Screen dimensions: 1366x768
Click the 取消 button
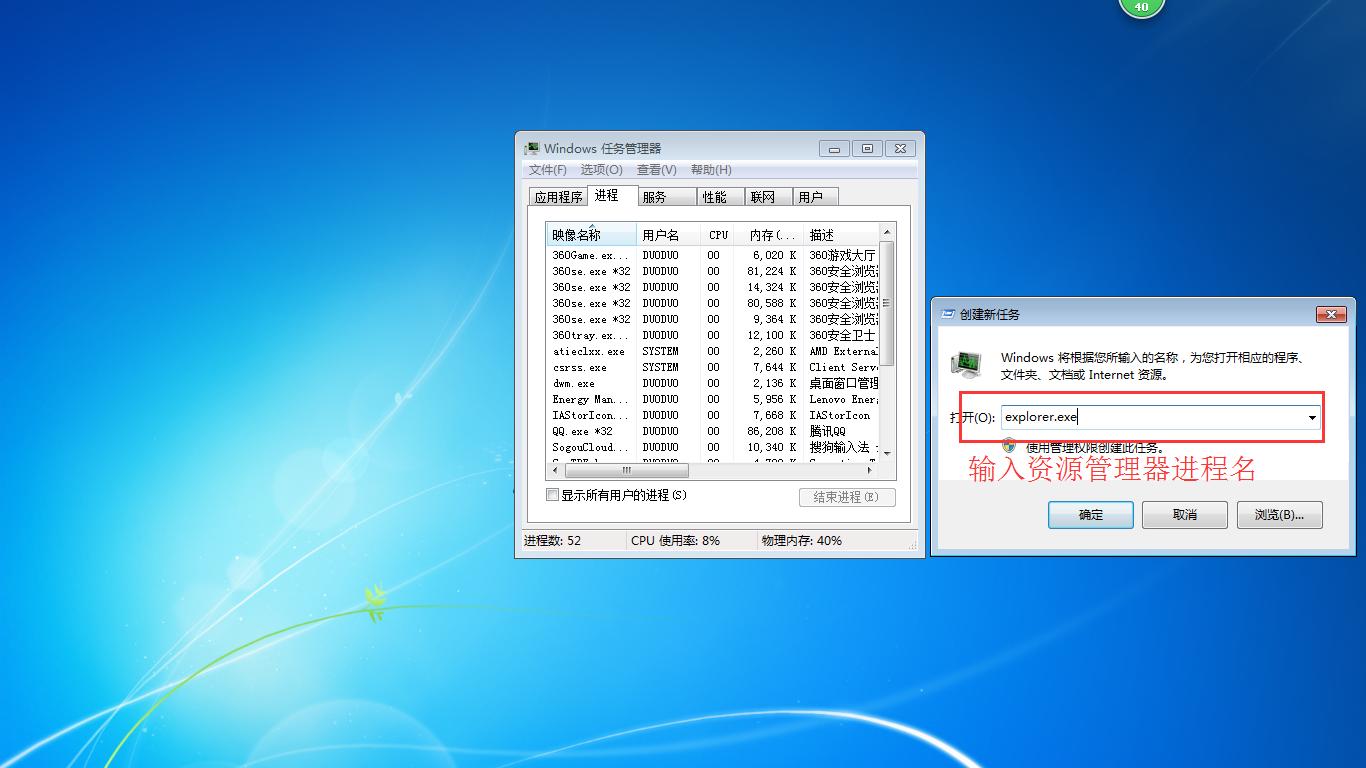pos(1184,514)
